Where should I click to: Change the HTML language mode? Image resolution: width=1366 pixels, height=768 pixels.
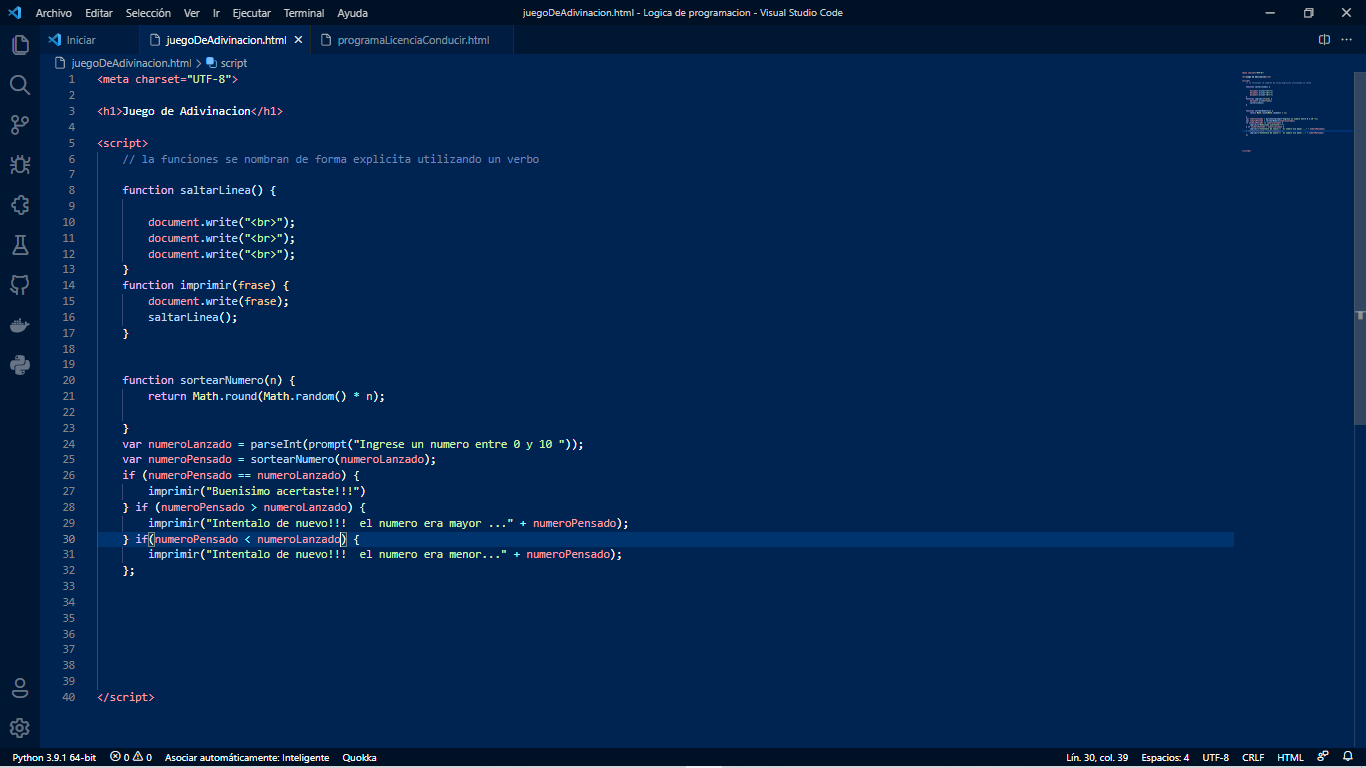click(1290, 757)
